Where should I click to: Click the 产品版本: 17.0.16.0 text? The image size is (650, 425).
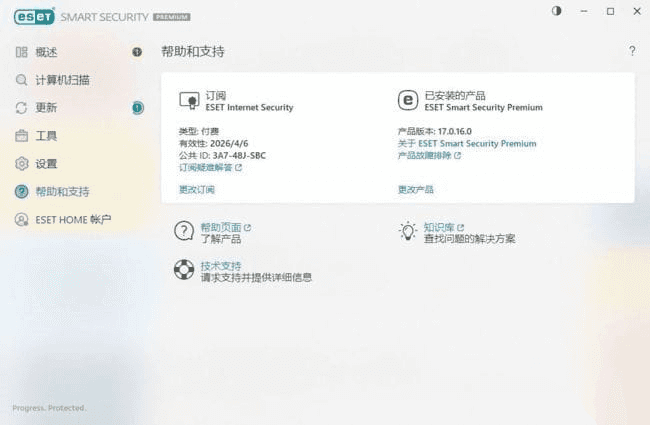click(435, 131)
